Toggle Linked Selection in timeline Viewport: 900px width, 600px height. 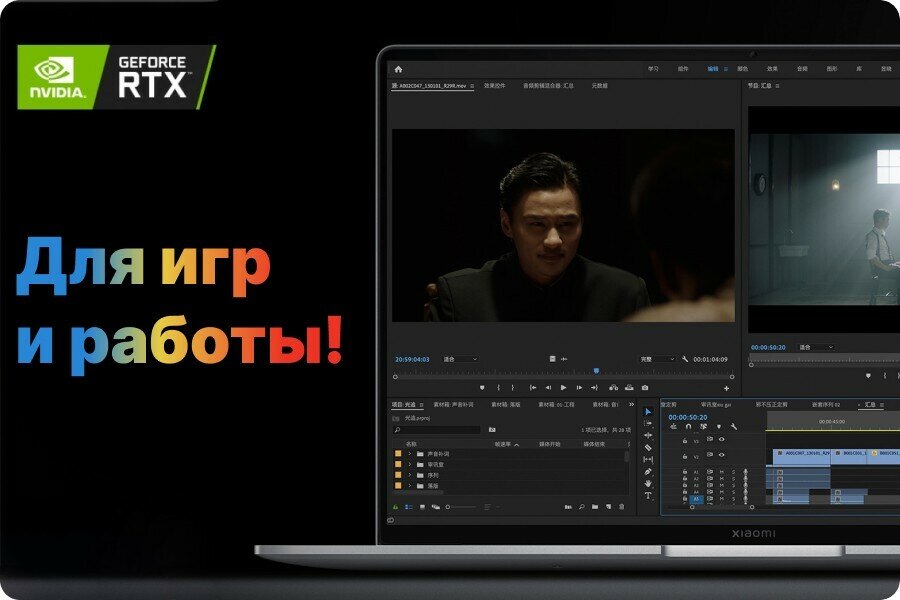coord(703,427)
